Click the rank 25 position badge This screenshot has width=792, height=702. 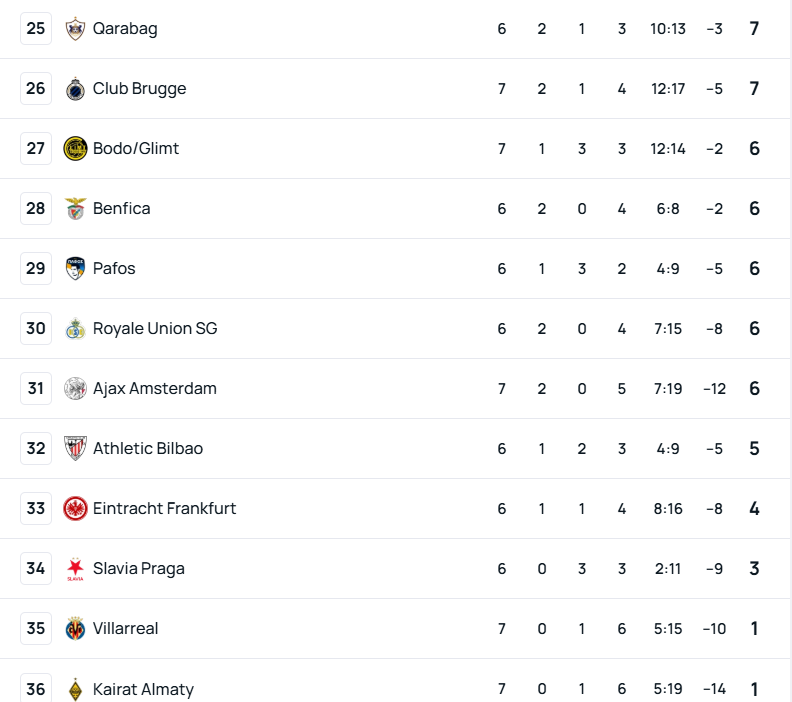(36, 29)
